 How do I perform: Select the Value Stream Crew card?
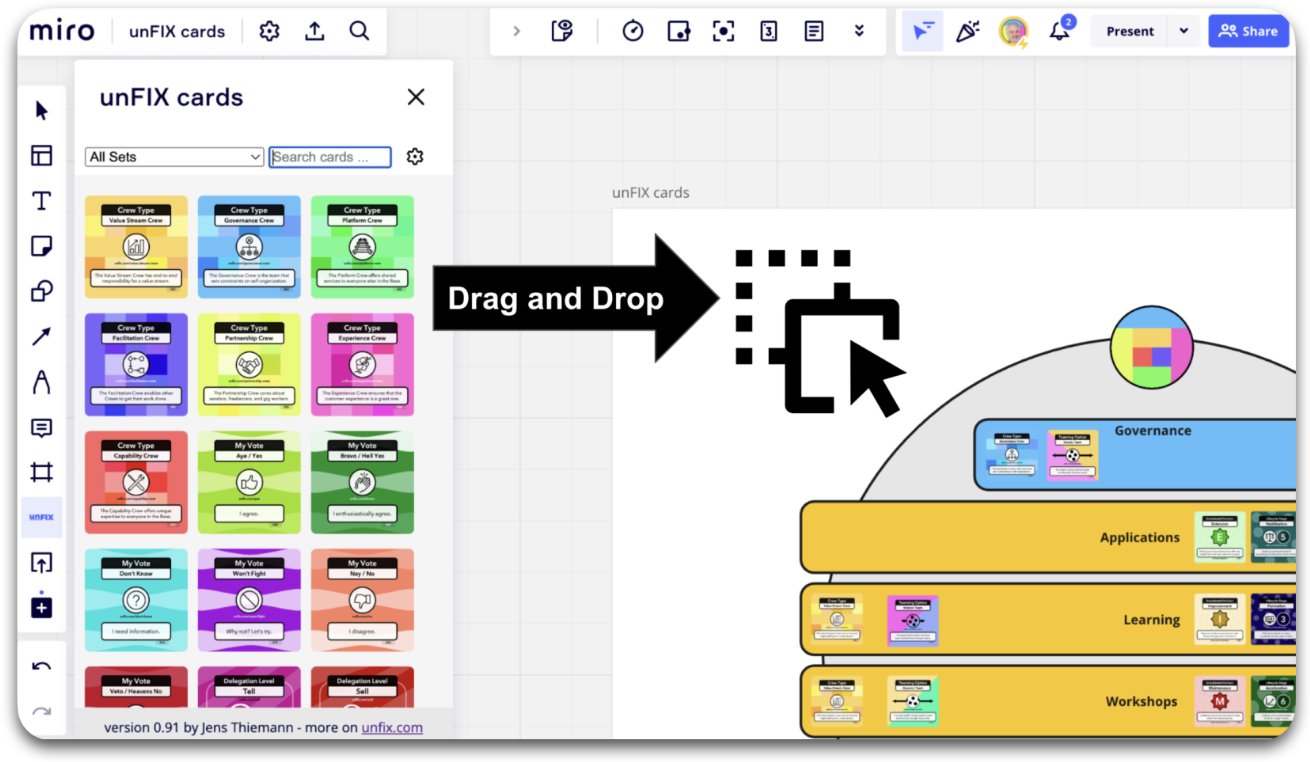click(136, 247)
